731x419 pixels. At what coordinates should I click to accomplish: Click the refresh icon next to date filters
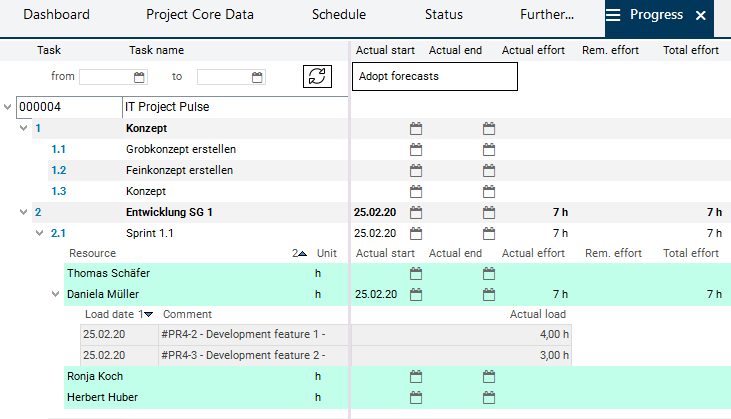316,77
